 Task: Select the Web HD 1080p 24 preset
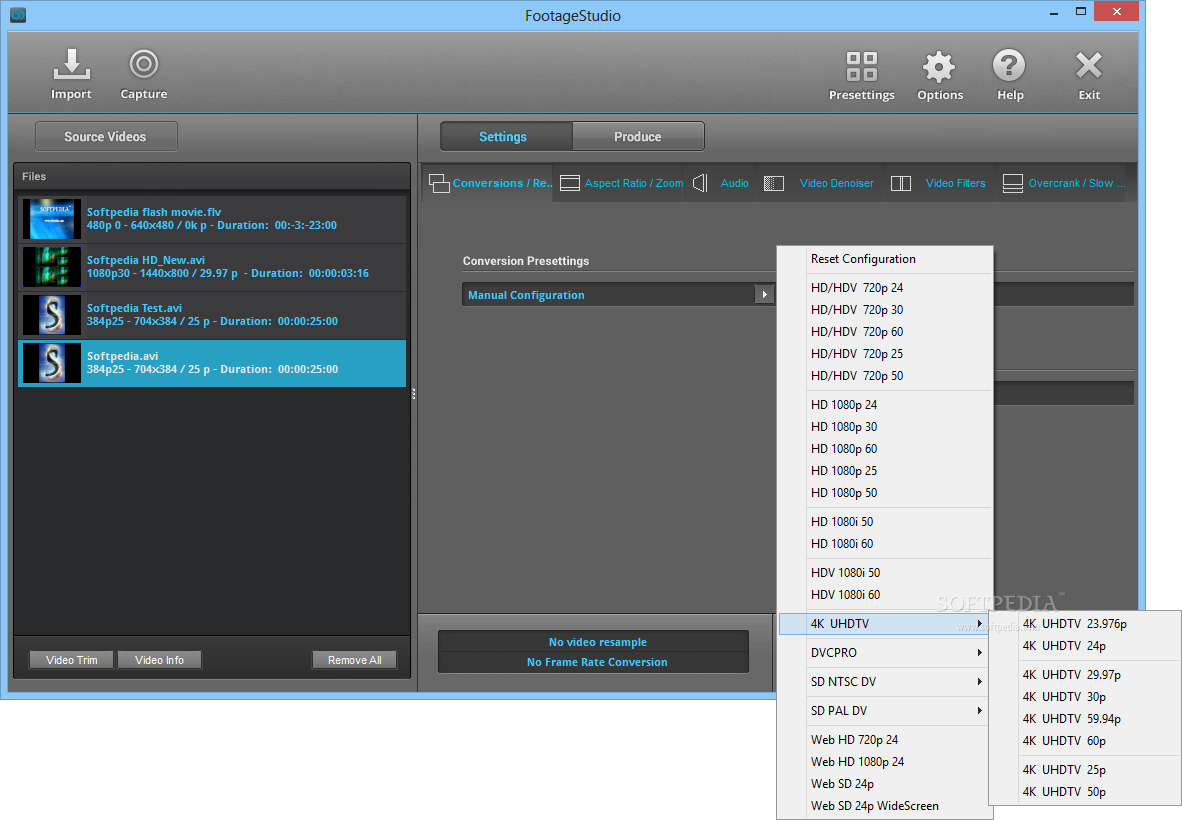tap(884, 762)
